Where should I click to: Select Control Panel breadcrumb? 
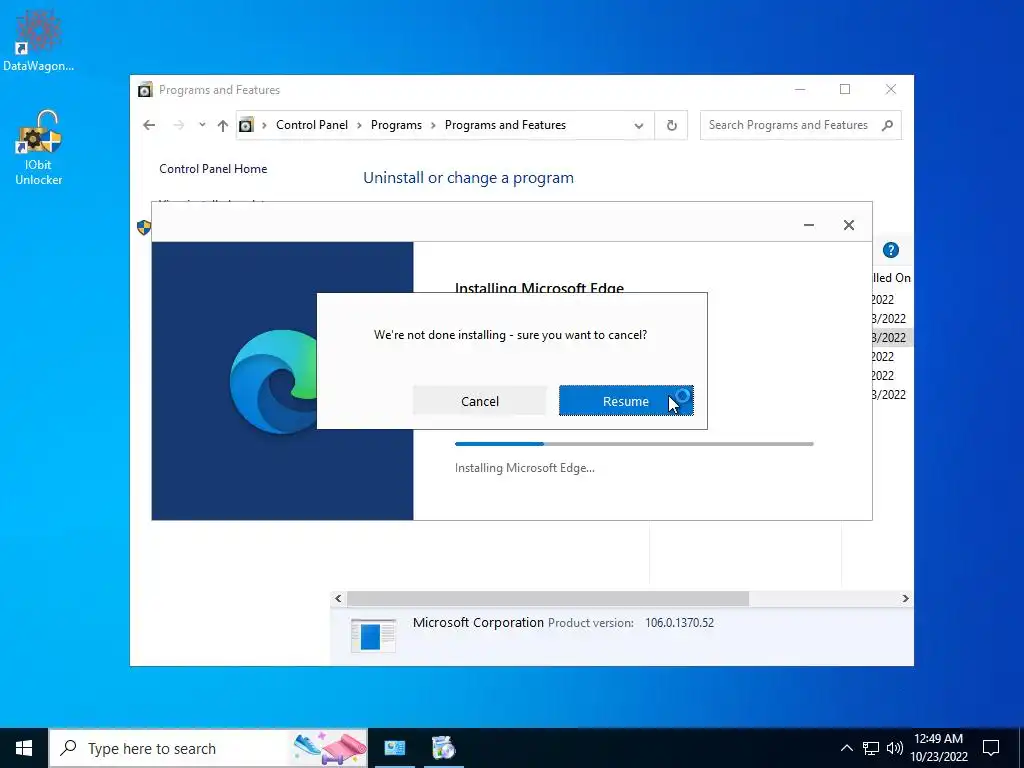pos(312,125)
